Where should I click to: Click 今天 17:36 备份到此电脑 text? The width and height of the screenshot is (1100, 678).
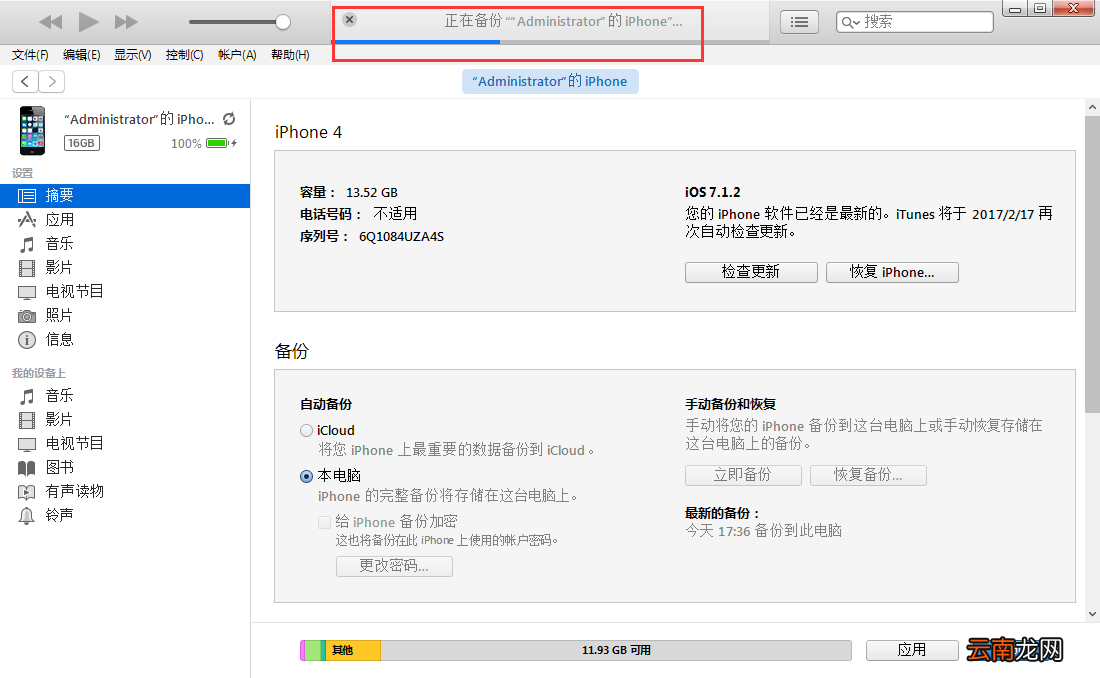763,531
